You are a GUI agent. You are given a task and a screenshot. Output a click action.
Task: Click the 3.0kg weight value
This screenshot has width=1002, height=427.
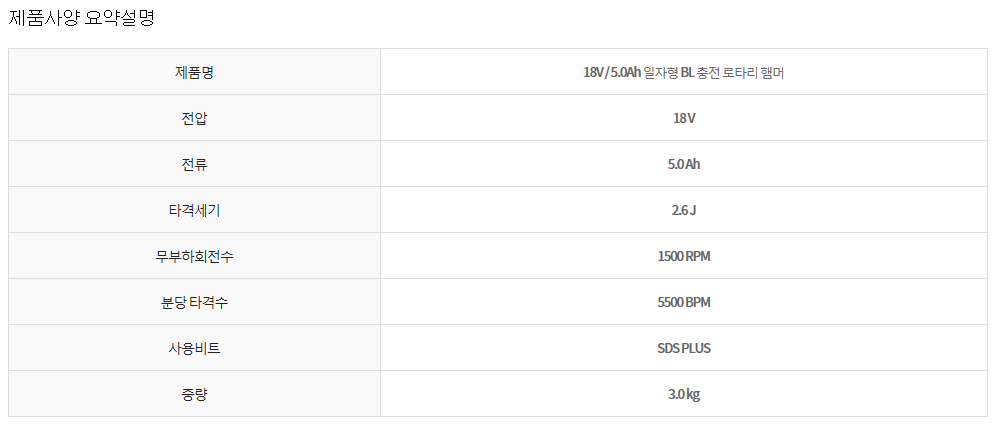pos(684,394)
